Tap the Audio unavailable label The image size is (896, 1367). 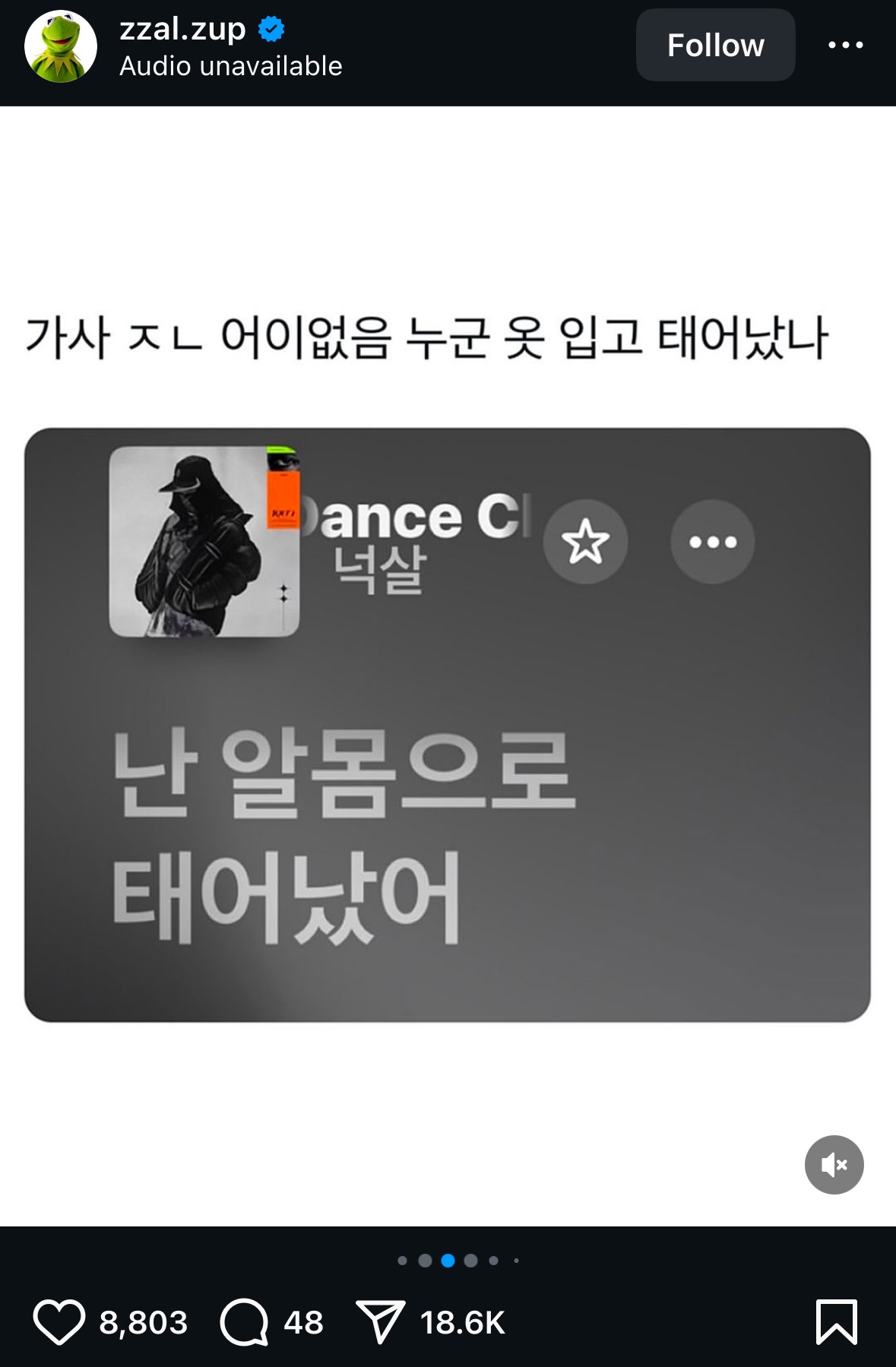(231, 66)
